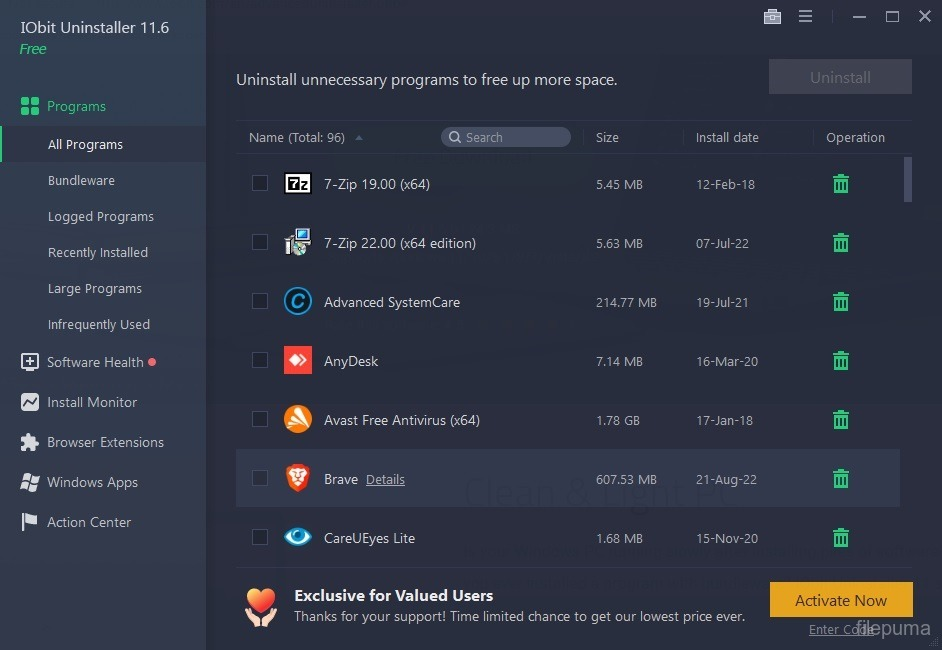Image resolution: width=942 pixels, height=650 pixels.
Task: Click the program list vertical scrollbar
Action: click(908, 180)
